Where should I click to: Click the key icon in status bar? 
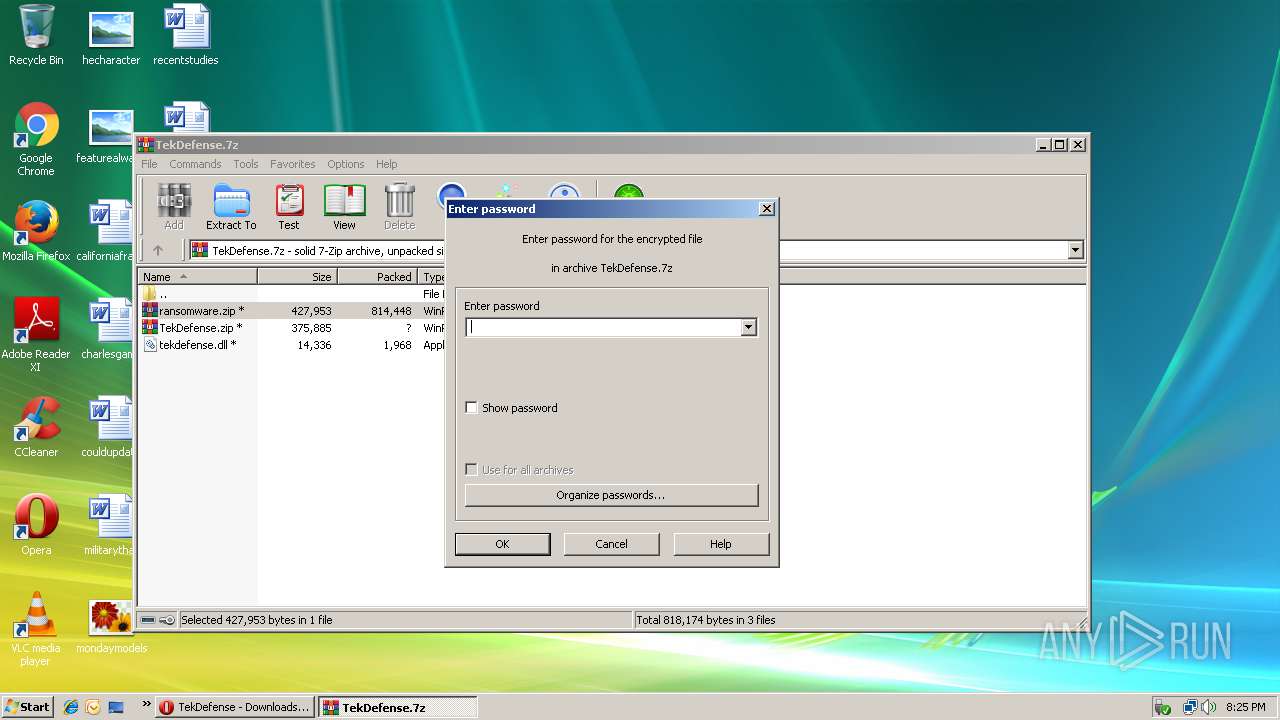click(167, 620)
